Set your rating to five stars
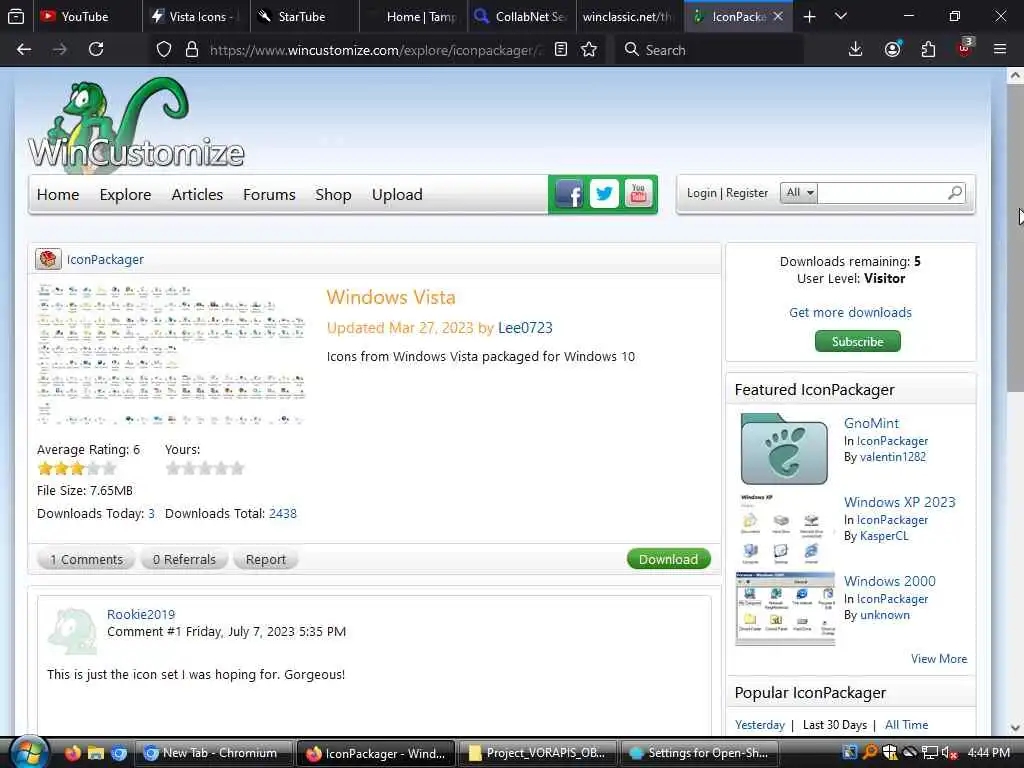Viewport: 1024px width, 768px height. click(237, 468)
